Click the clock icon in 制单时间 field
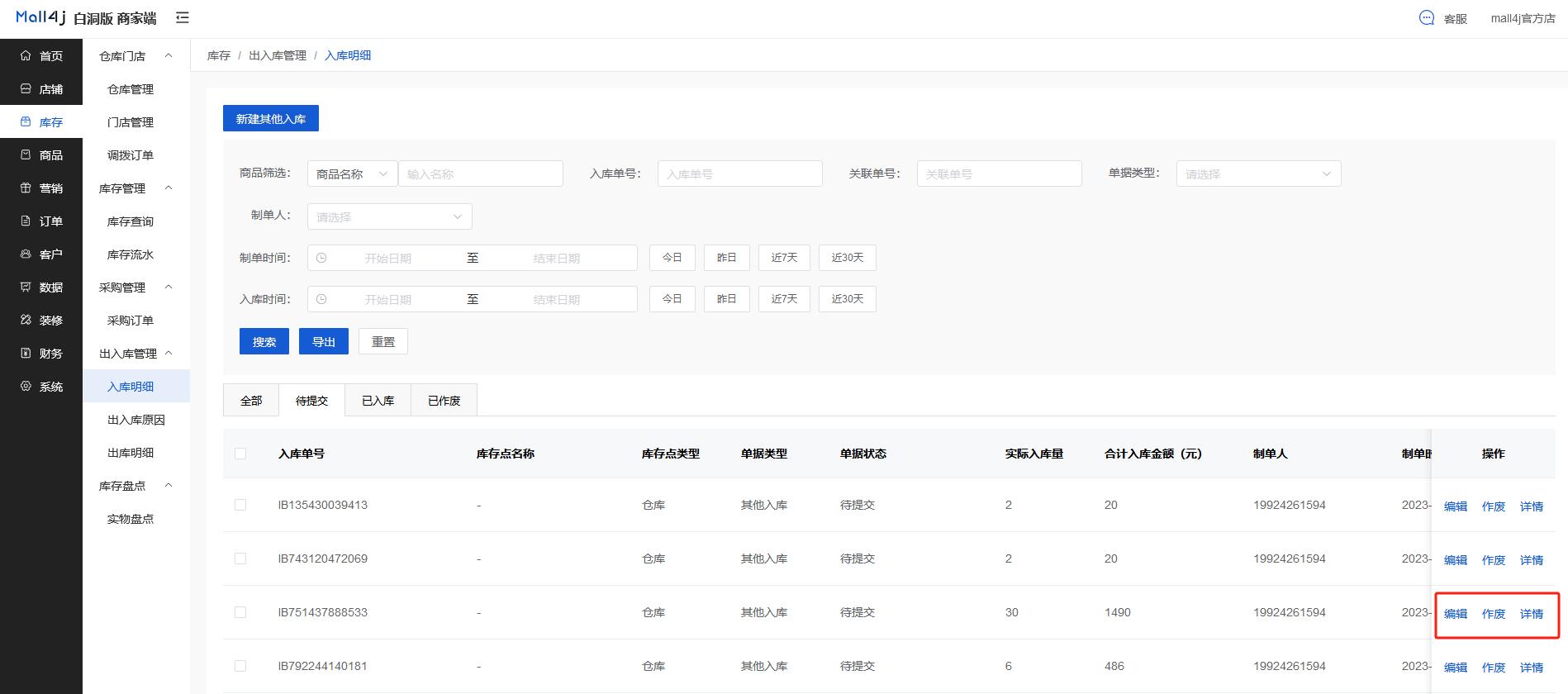This screenshot has width=1568, height=694. (321, 258)
